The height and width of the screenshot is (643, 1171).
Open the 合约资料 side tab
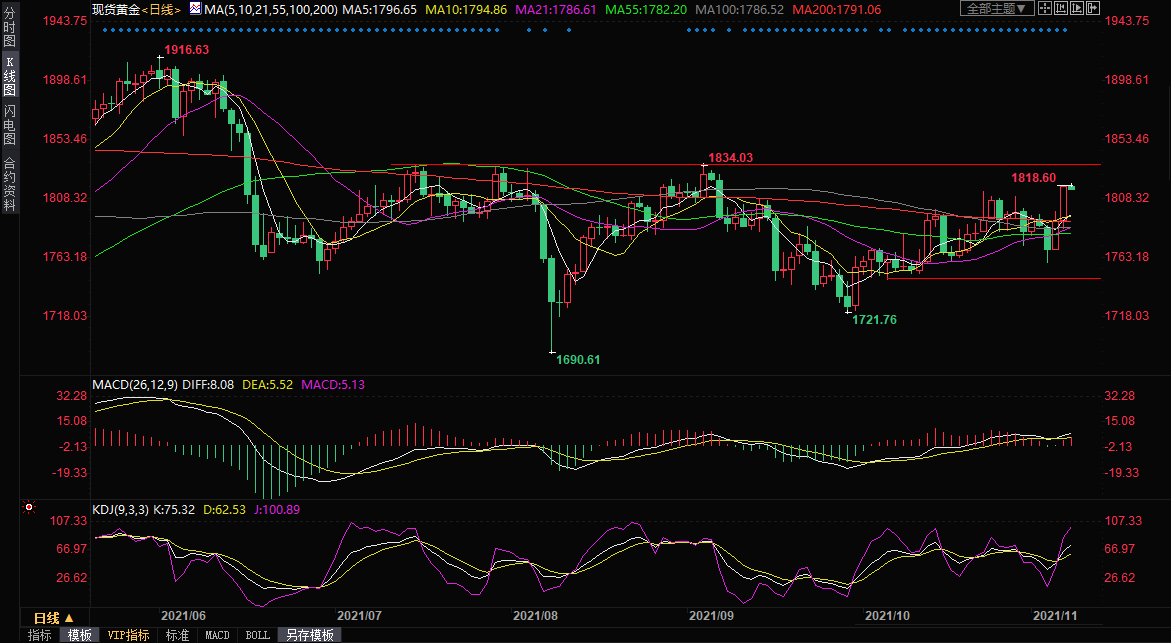[x=9, y=183]
